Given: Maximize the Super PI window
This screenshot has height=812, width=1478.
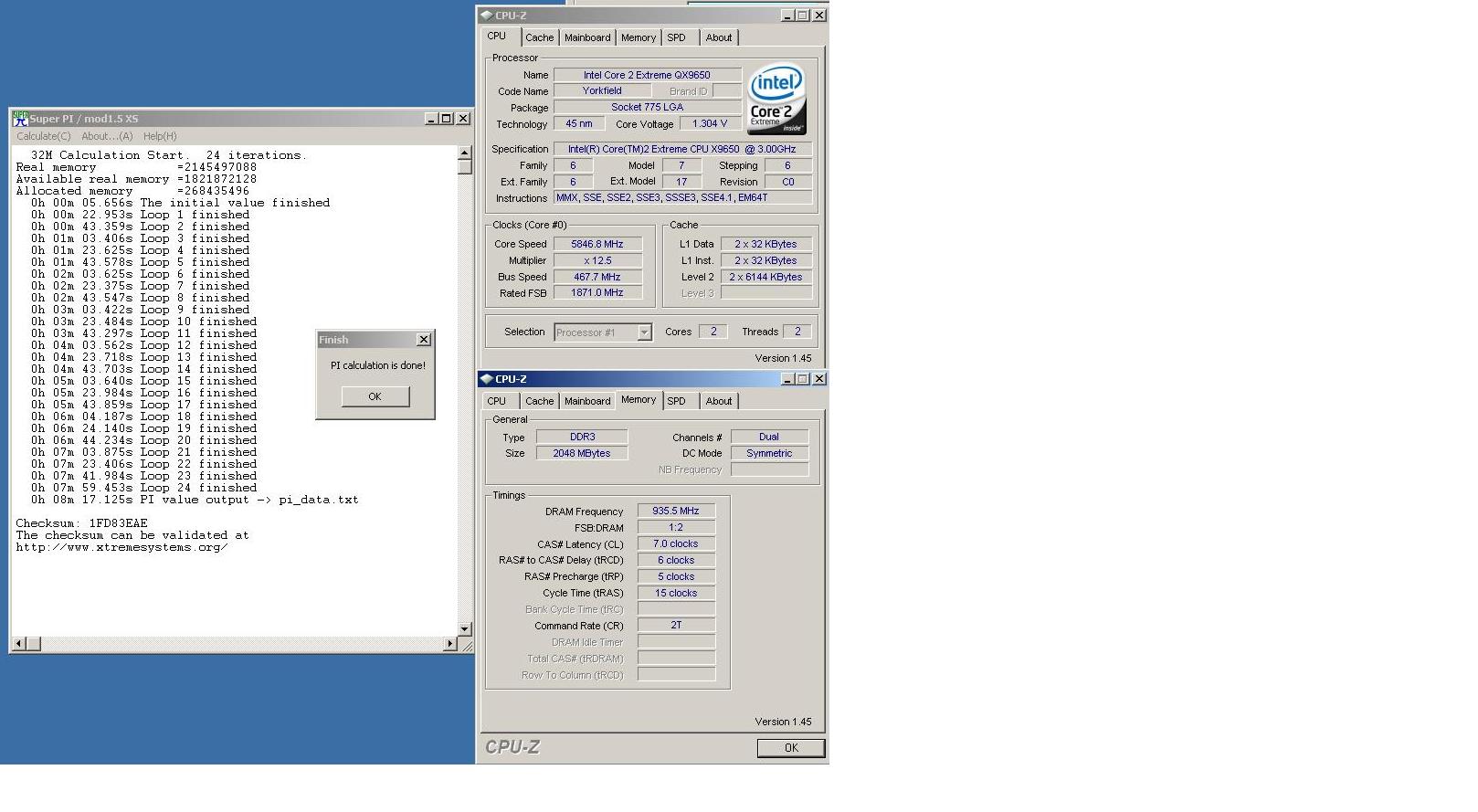Looking at the screenshot, I should 446,119.
